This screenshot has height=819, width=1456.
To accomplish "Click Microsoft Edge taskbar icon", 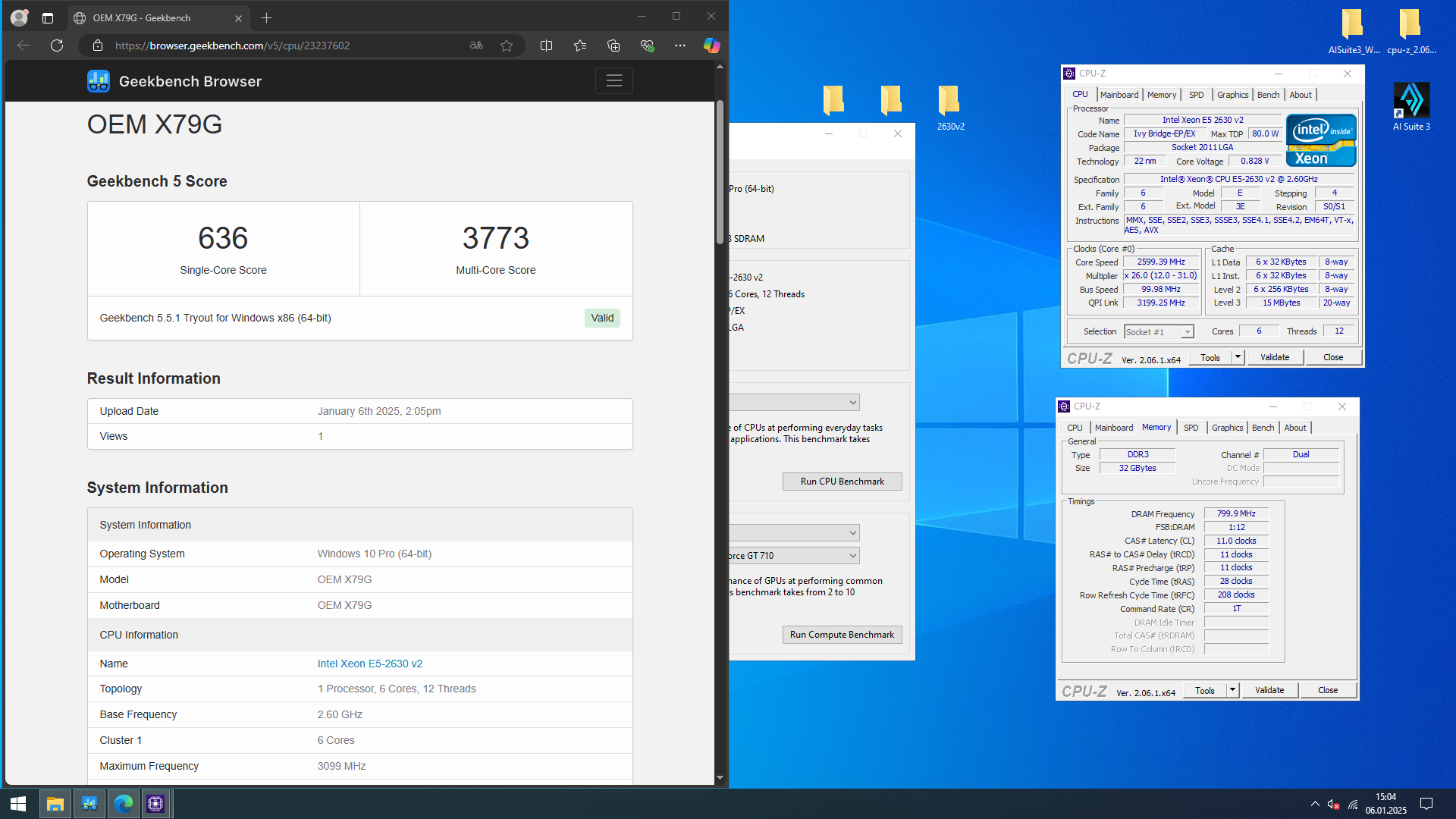I will coord(123,804).
